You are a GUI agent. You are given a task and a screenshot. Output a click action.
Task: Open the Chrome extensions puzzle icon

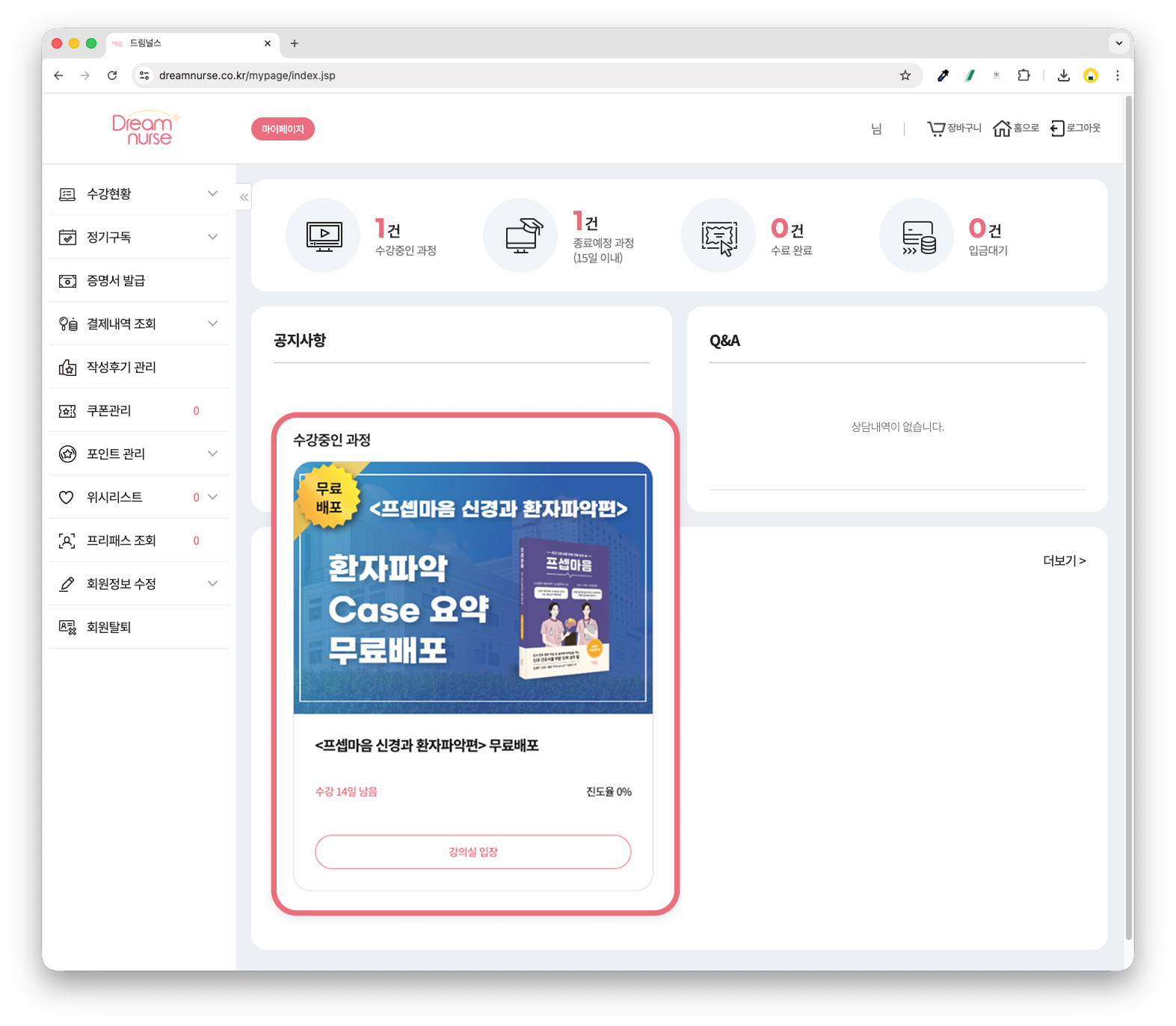click(1024, 75)
